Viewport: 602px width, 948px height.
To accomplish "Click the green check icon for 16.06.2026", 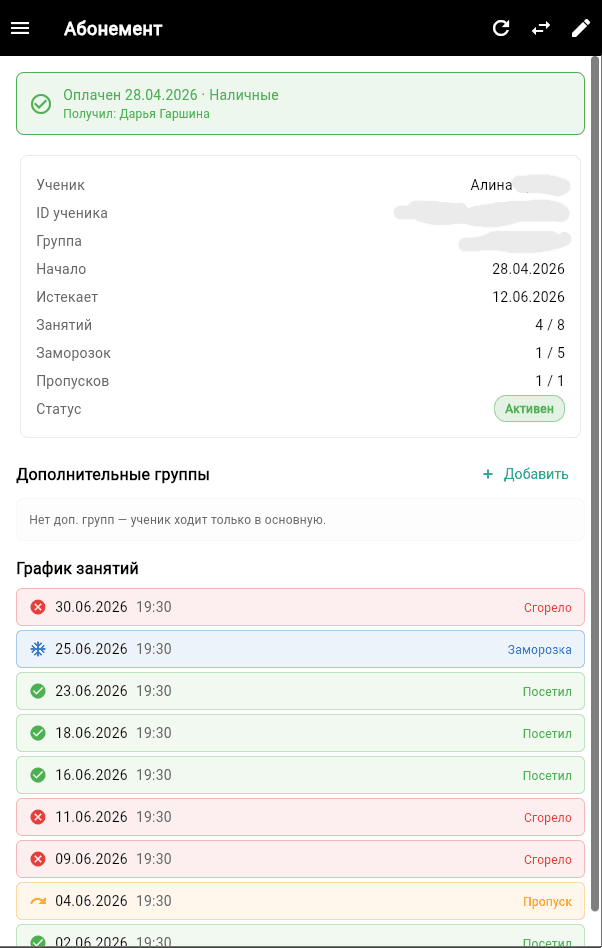I will coord(38,774).
